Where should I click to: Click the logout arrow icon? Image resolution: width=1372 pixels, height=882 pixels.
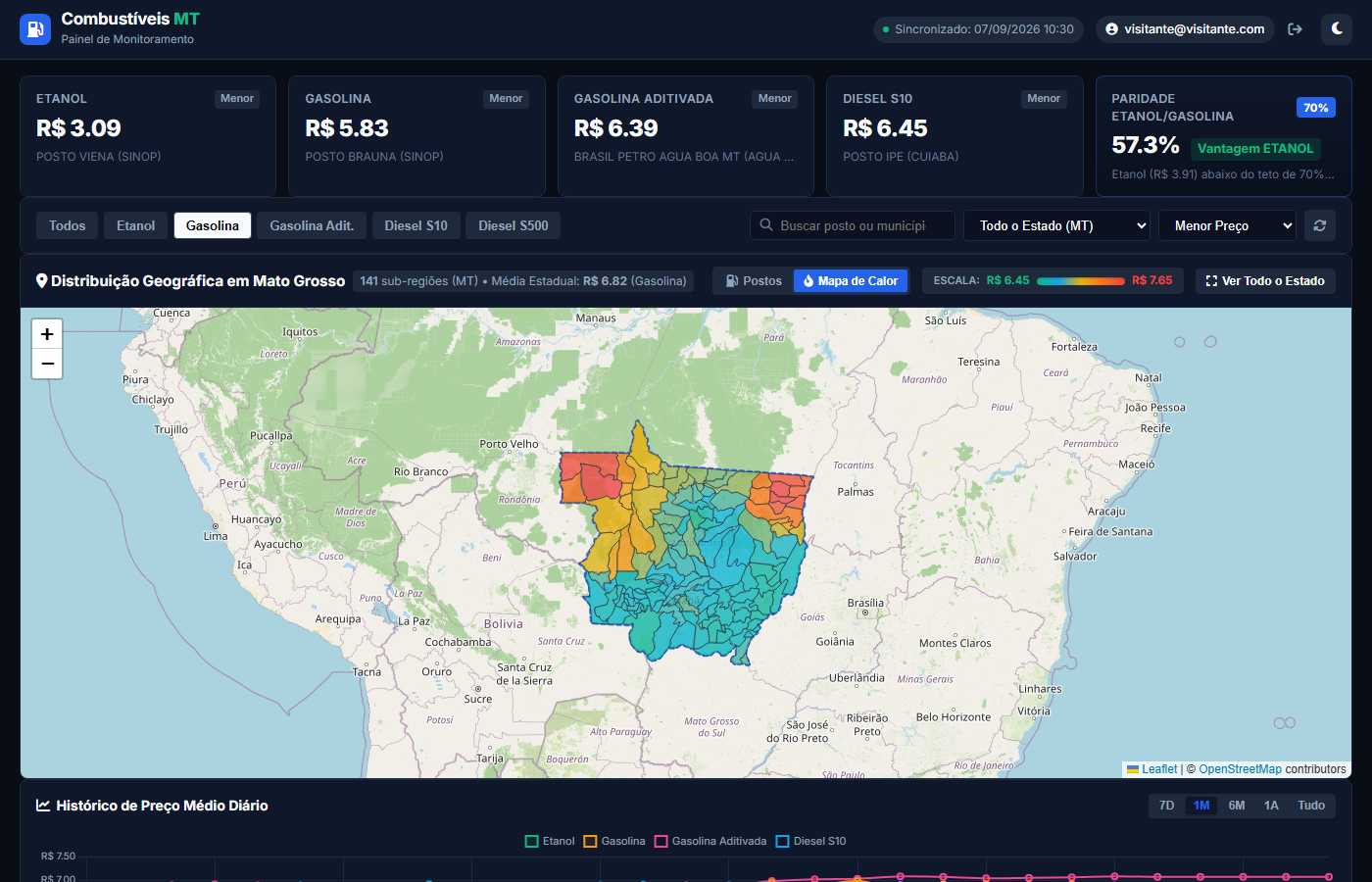click(1295, 29)
